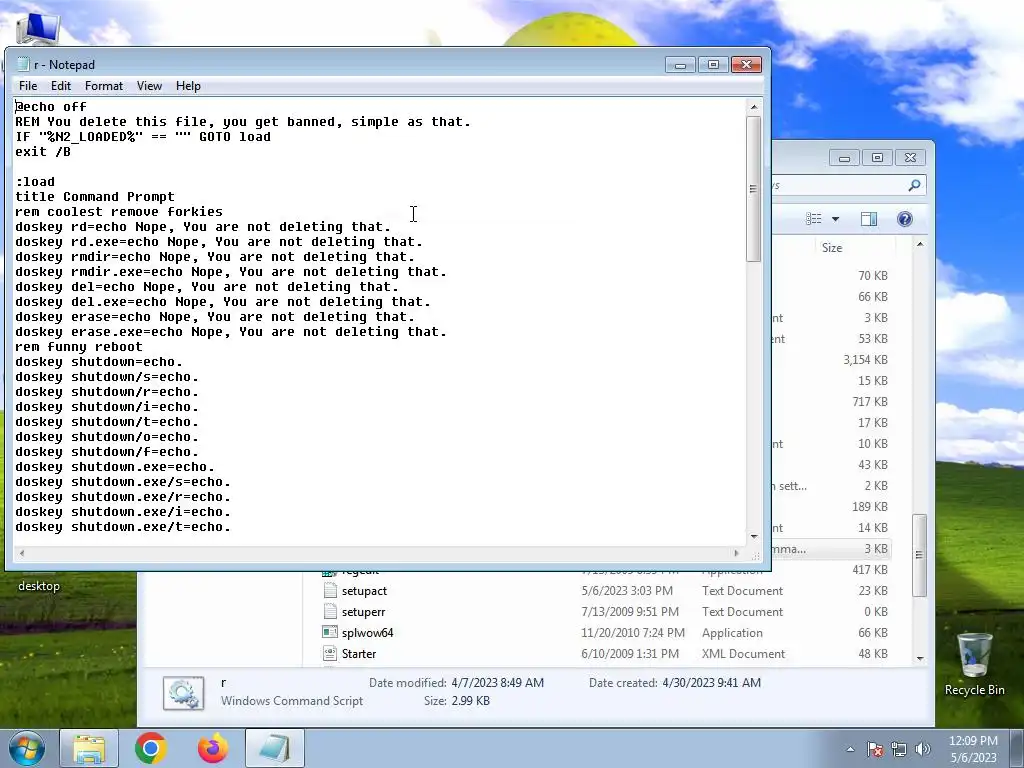Click Notepad horizontal scrollbar right arrow

(737, 553)
